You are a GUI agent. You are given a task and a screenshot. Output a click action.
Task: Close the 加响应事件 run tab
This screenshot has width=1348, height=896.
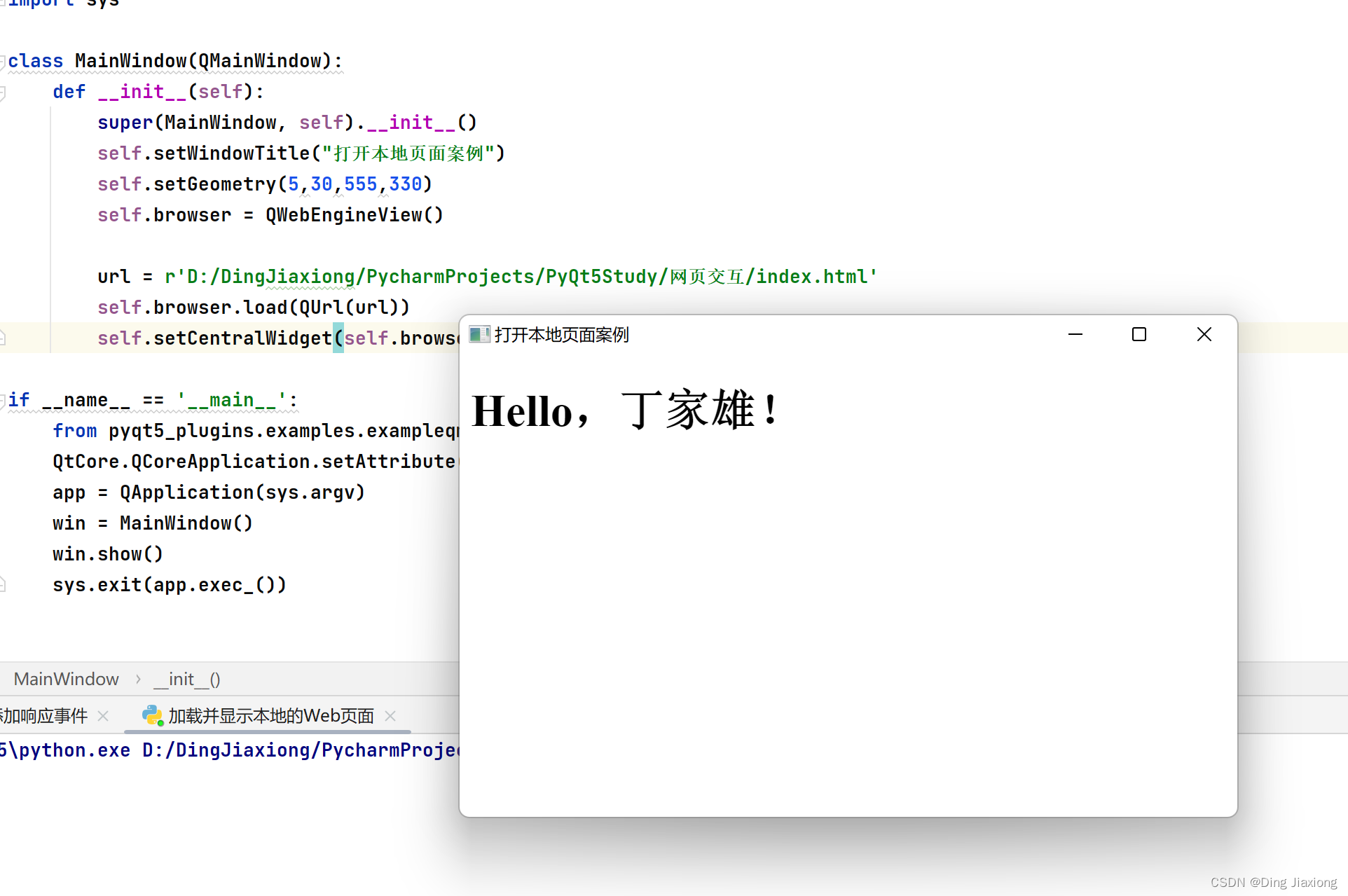pos(103,715)
